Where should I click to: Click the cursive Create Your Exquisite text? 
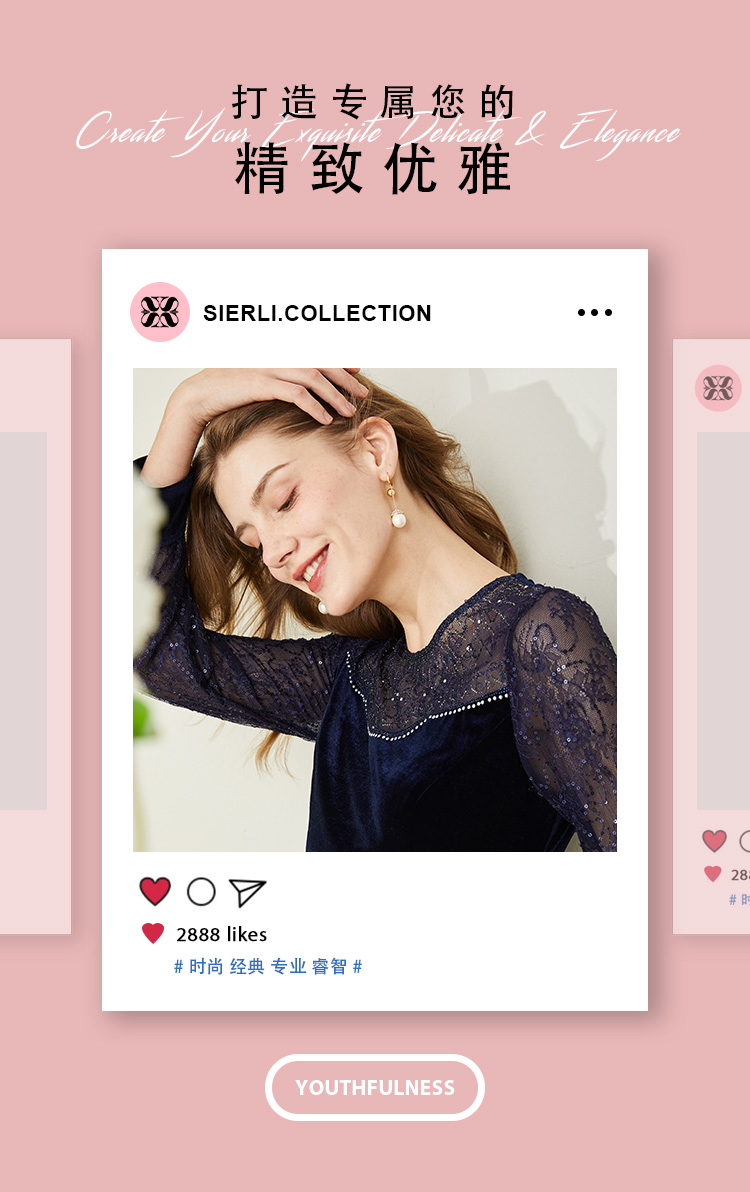(378, 133)
